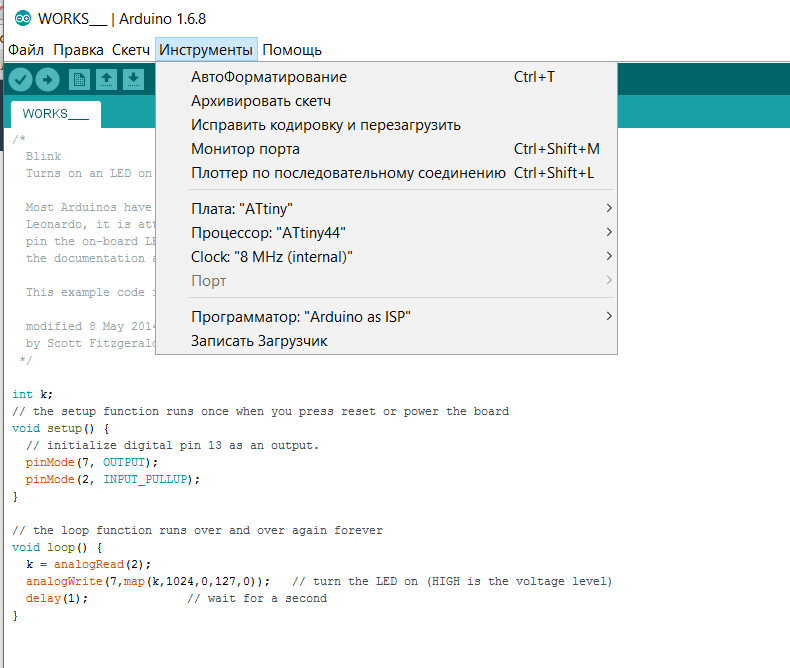This screenshot has width=790, height=668.
Task: Click 'initialize digital pin 13' comment
Action: 172,445
